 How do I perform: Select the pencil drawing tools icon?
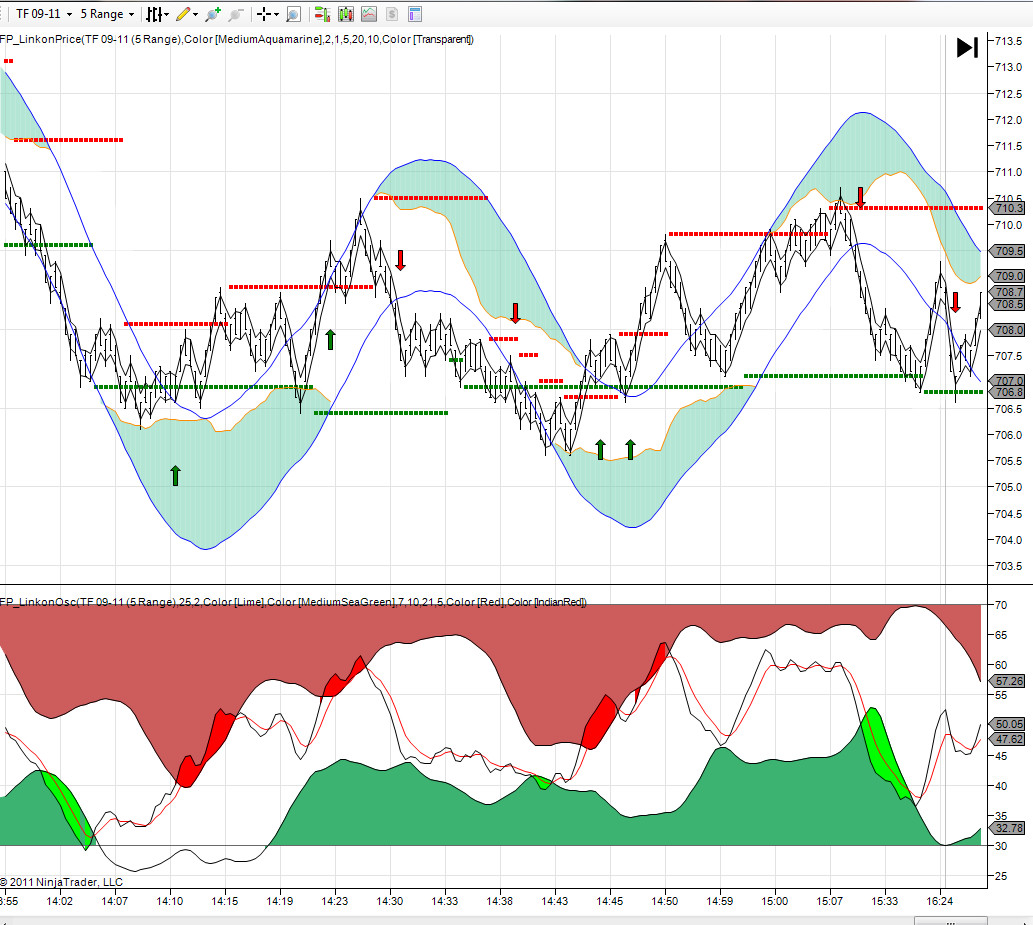click(183, 14)
